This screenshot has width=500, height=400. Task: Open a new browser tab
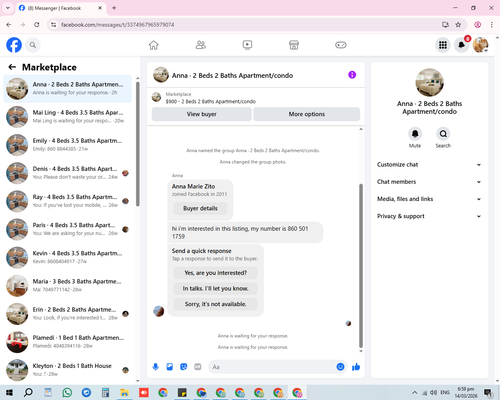pos(114,8)
